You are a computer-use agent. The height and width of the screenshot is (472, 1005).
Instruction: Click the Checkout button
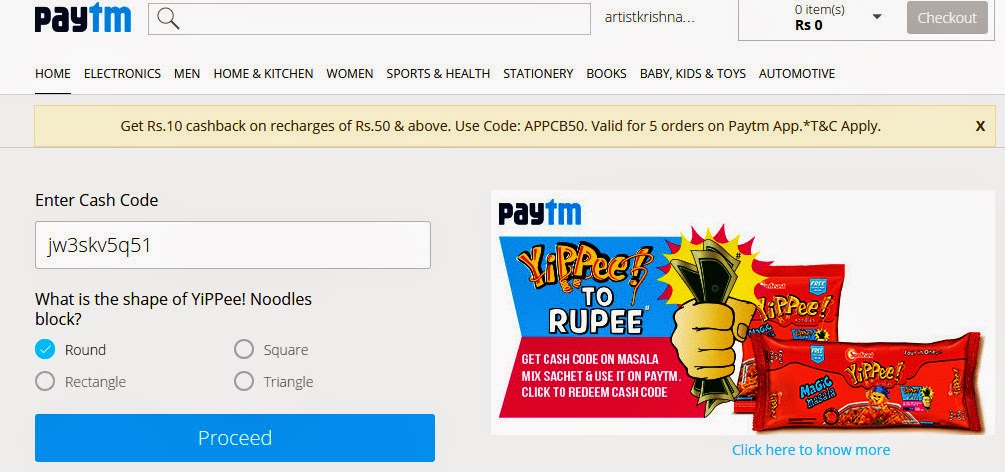(947, 18)
